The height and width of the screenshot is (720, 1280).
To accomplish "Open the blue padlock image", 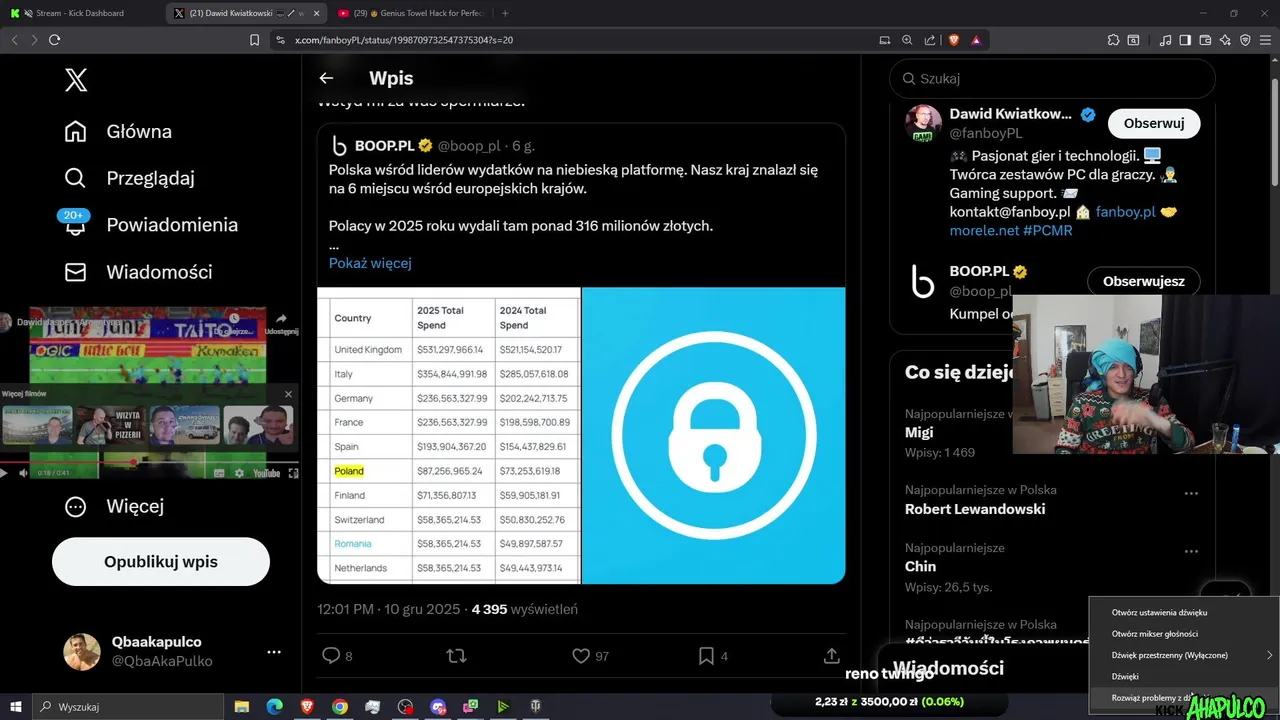I will [713, 435].
